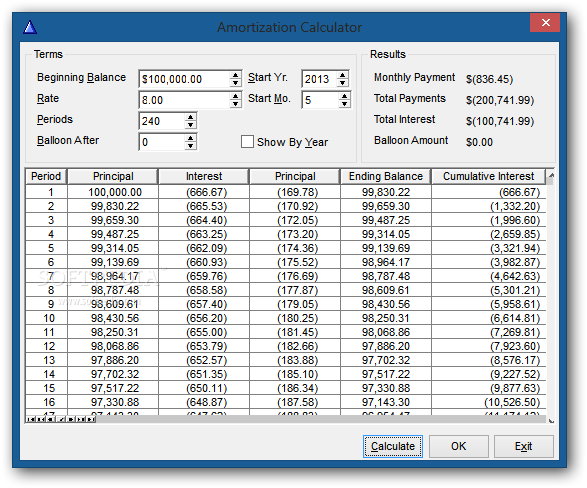This screenshot has width=587, height=488.
Task: Select the Period 10 row number cell
Action: [47, 318]
